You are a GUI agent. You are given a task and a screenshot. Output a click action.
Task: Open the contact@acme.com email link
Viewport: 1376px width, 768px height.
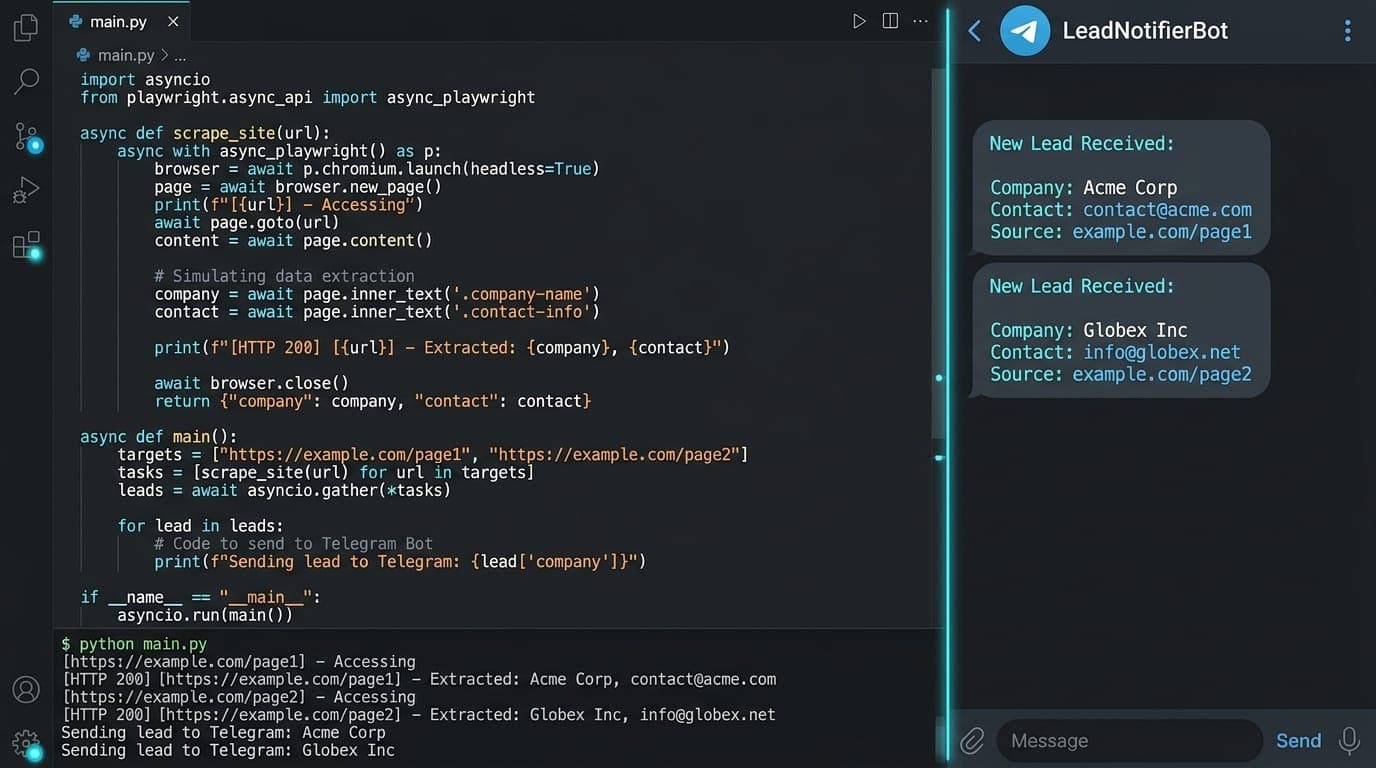[x=1167, y=210]
